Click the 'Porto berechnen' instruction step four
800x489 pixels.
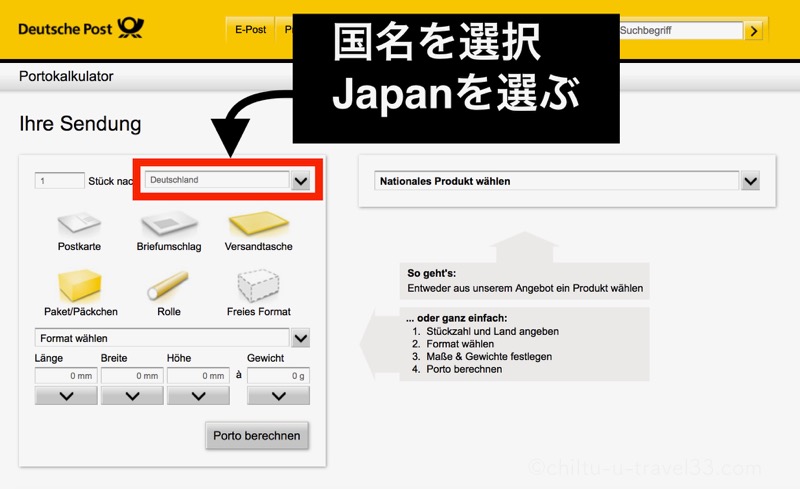pyautogui.click(x=464, y=369)
